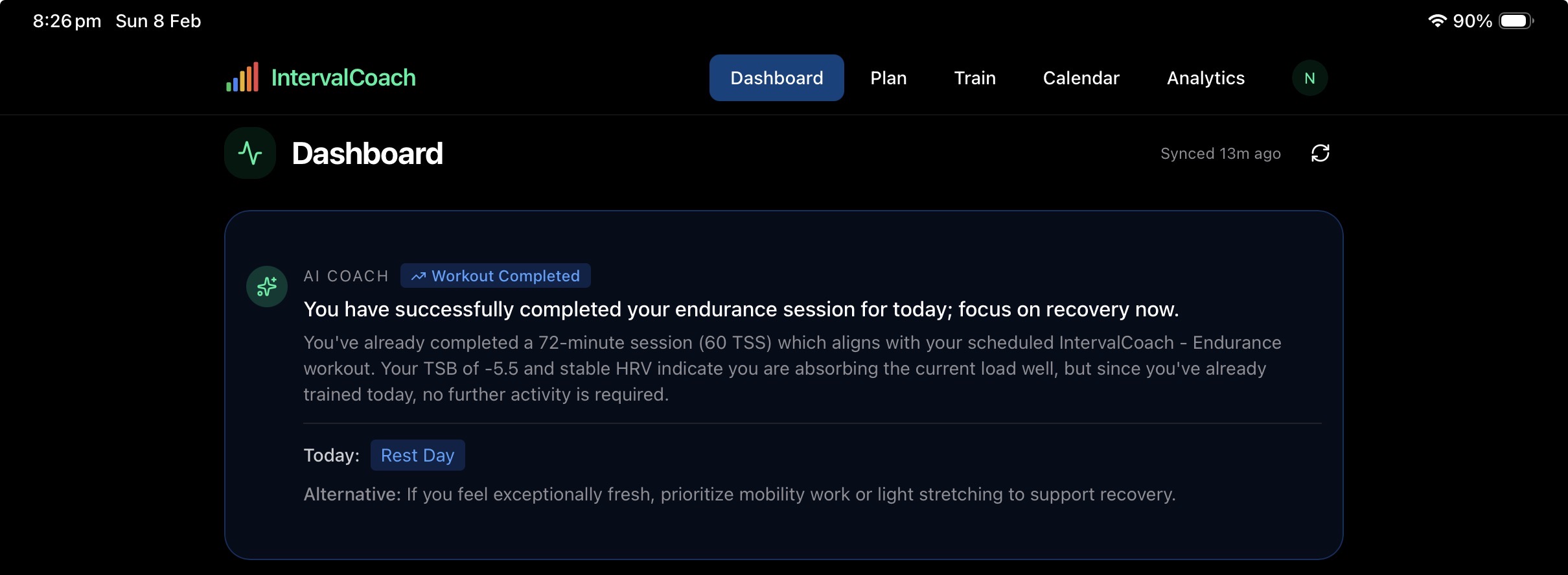Image resolution: width=1568 pixels, height=575 pixels.
Task: Open the Plan tab
Action: pos(888,78)
